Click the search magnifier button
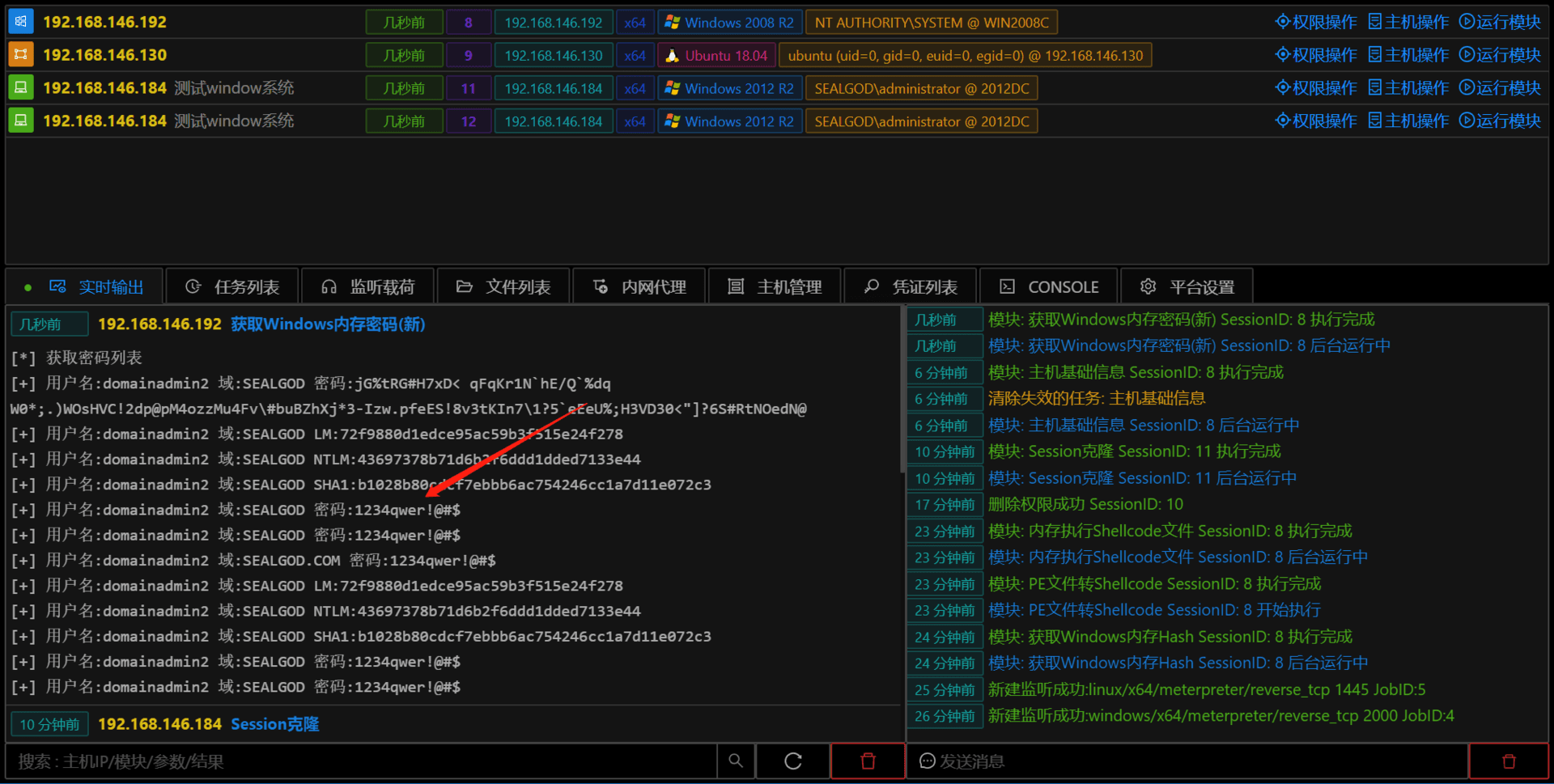1554x784 pixels. (736, 761)
